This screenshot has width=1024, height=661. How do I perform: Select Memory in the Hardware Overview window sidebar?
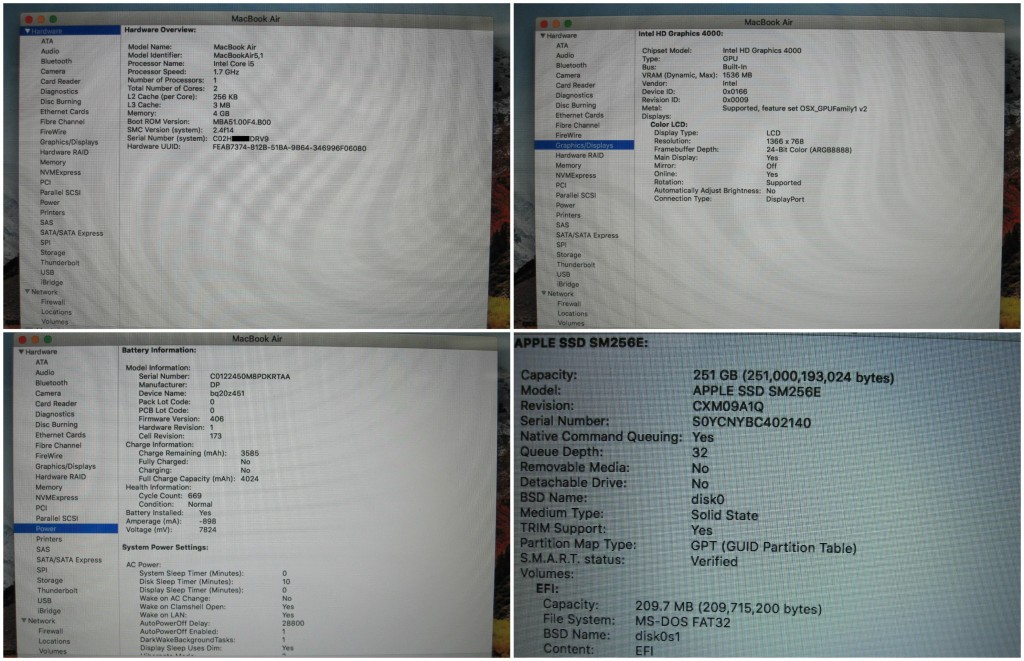[52, 162]
